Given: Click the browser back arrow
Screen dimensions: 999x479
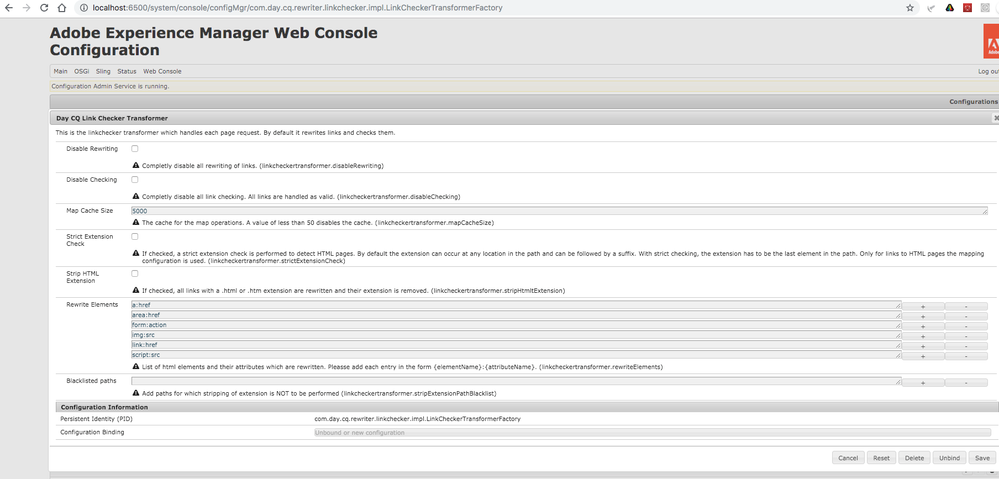Looking at the screenshot, I should click(9, 8).
